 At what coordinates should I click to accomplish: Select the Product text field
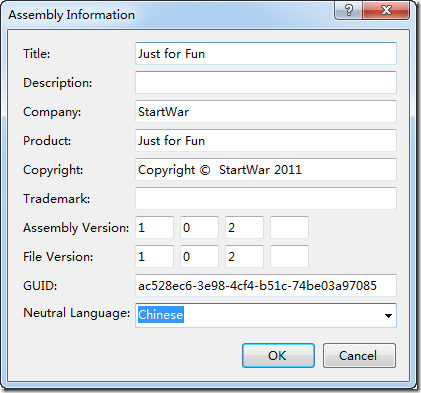click(266, 140)
